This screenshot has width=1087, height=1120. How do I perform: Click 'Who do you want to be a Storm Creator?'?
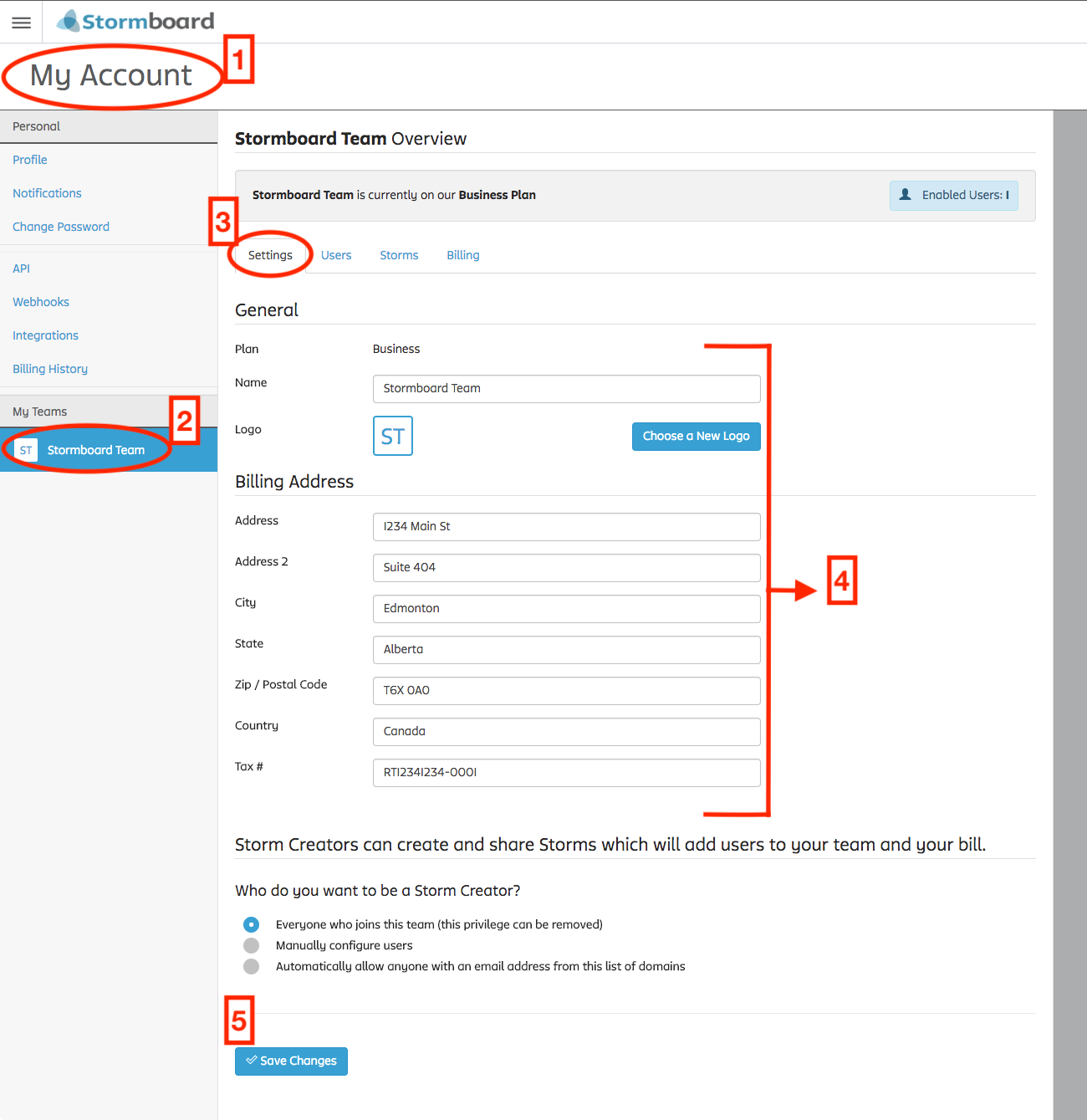tap(378, 891)
